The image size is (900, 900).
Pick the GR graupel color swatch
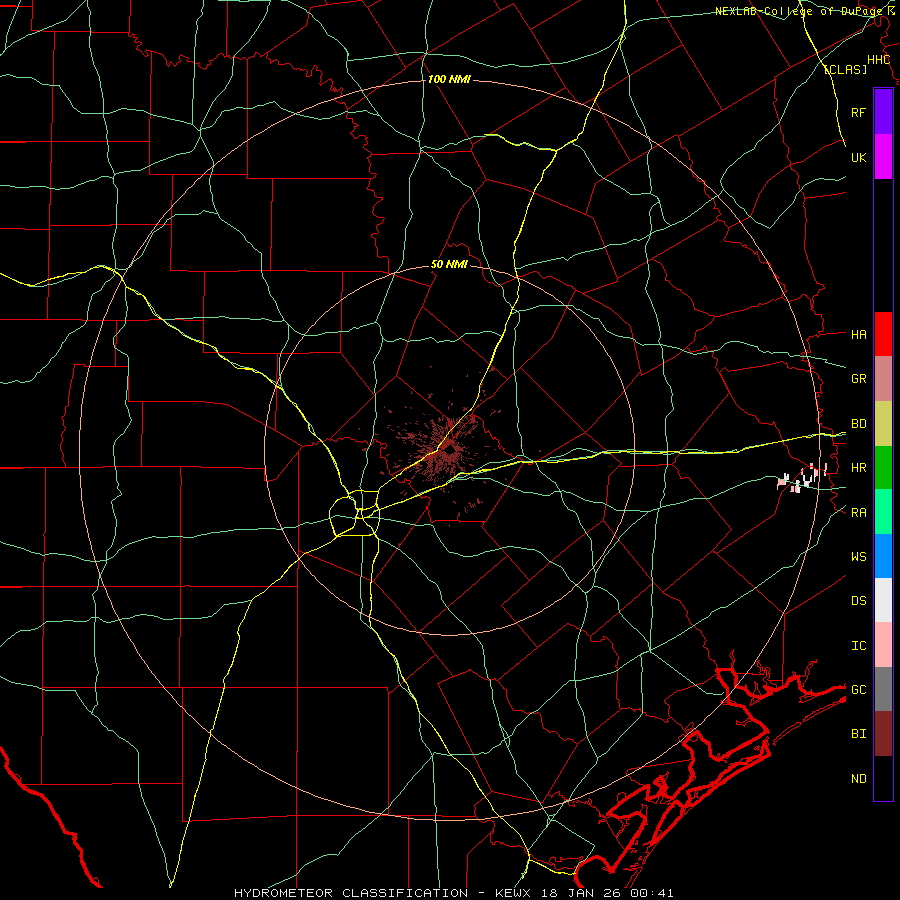tap(883, 379)
